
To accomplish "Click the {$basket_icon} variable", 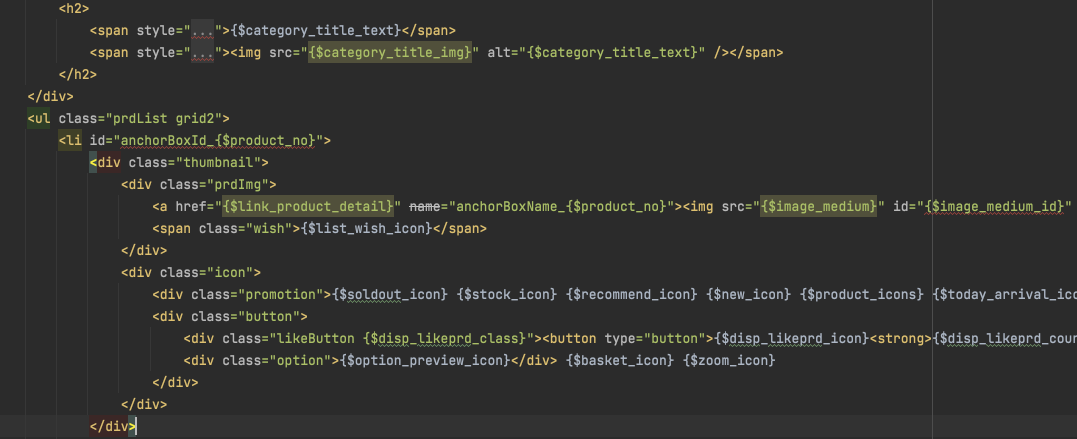I will pyautogui.click(x=620, y=360).
